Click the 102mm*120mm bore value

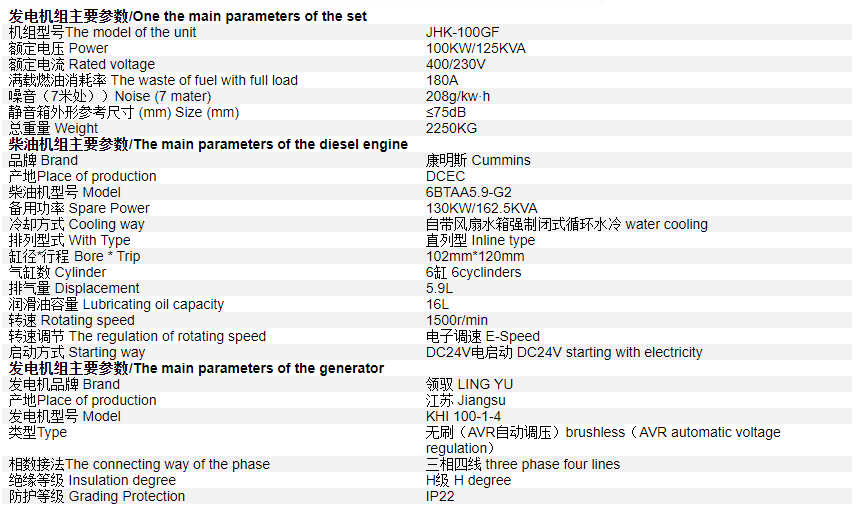(x=475, y=256)
